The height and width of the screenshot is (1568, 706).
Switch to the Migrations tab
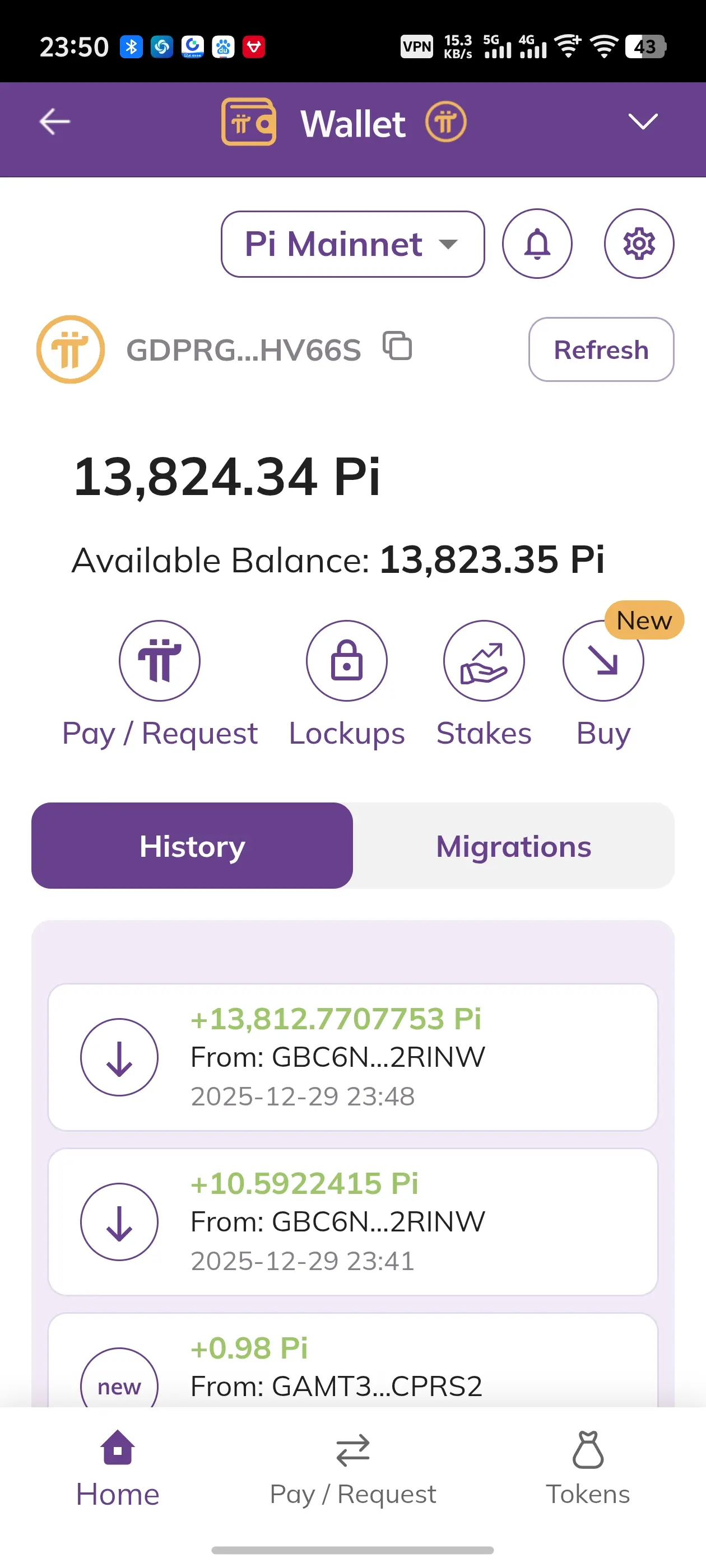513,846
